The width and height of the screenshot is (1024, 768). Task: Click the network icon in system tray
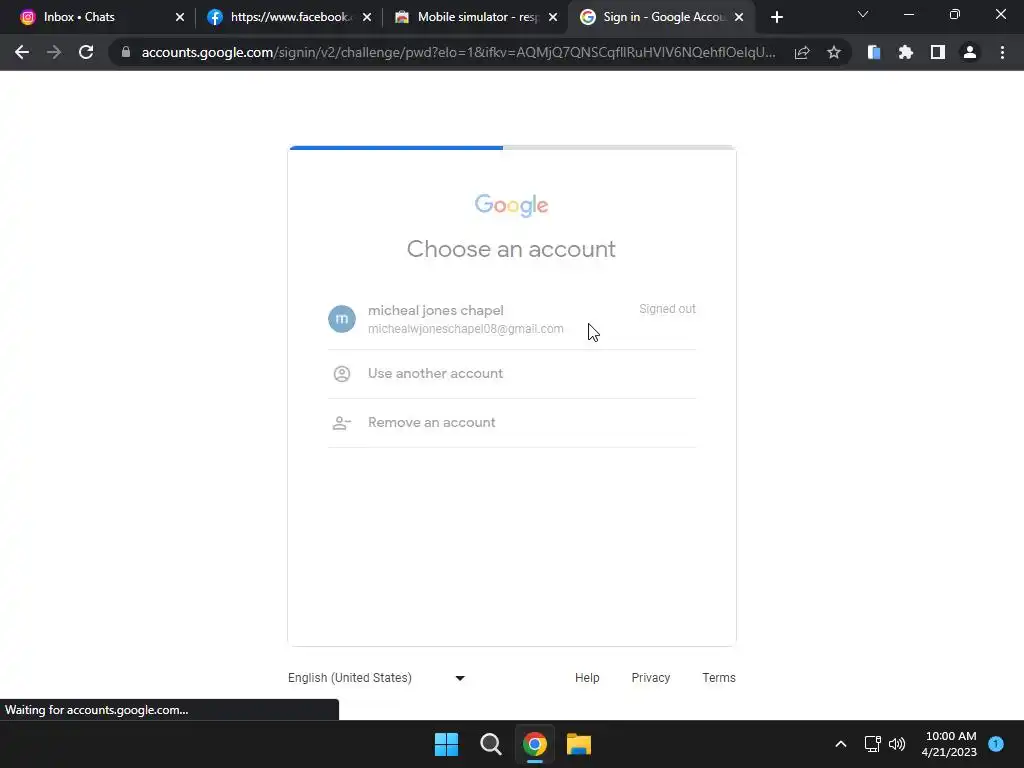(872, 744)
